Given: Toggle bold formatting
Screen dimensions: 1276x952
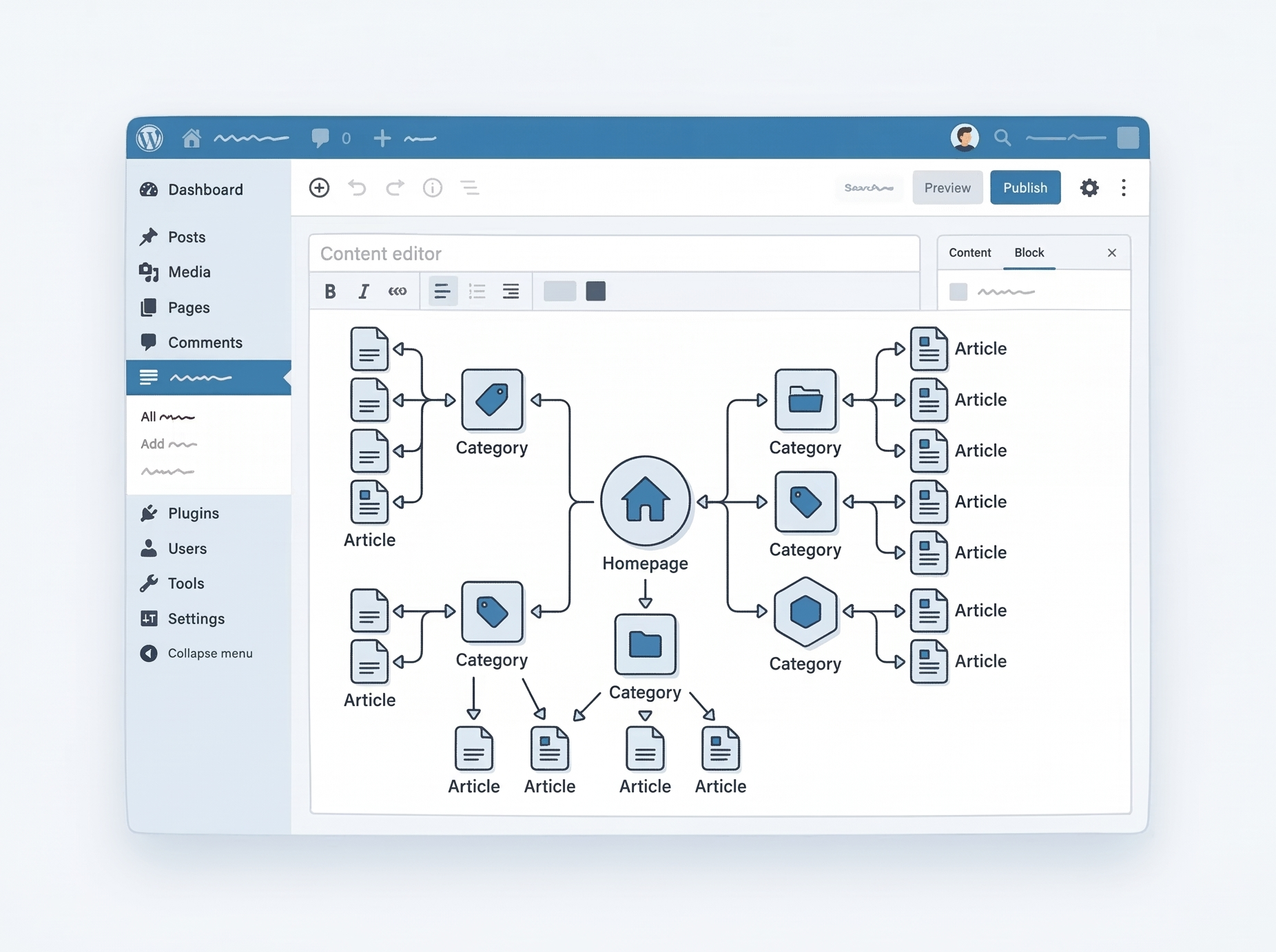Looking at the screenshot, I should point(330,291).
